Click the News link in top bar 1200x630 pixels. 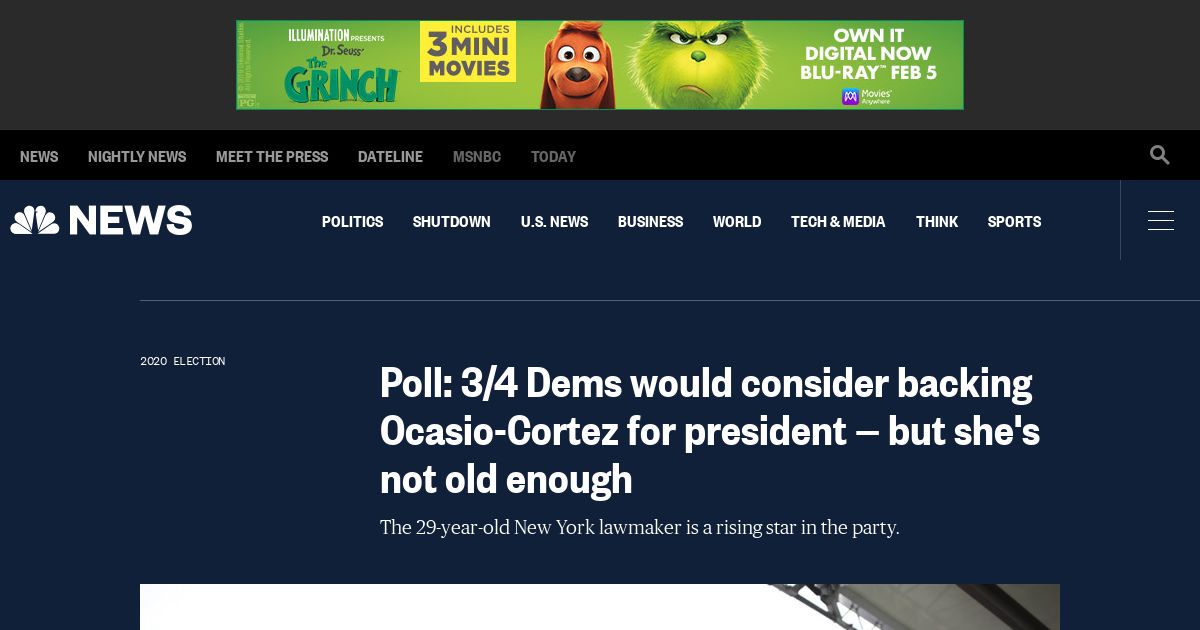(39, 157)
